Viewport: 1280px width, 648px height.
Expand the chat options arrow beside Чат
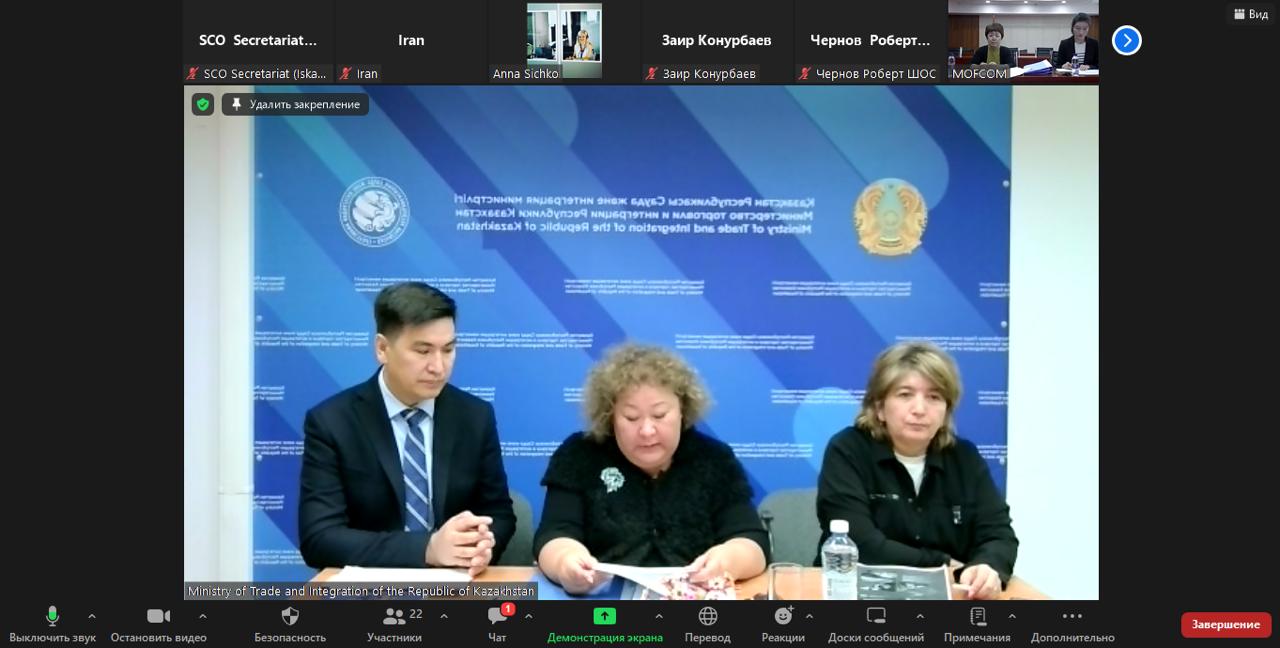point(529,616)
